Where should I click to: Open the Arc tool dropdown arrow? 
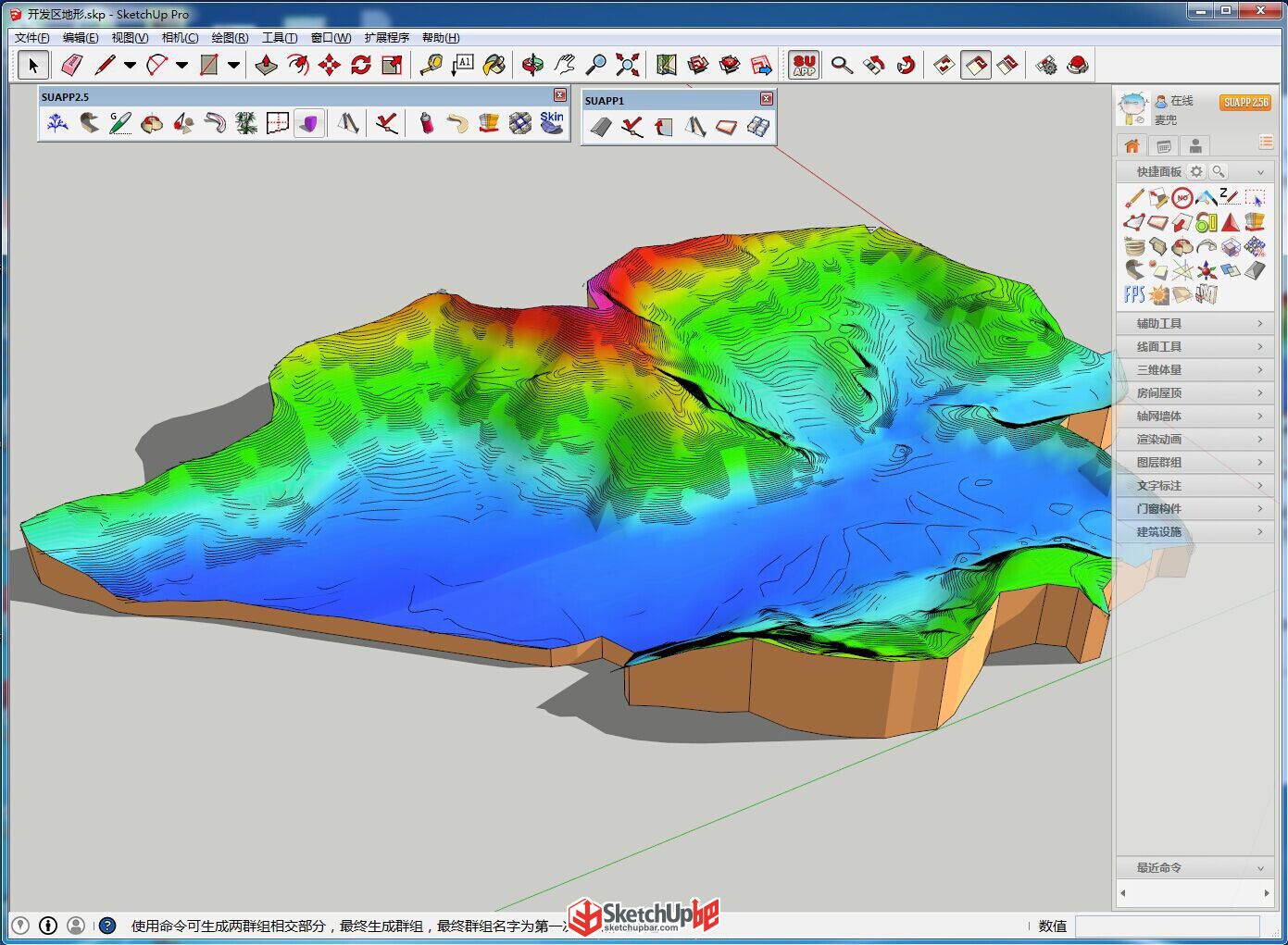pyautogui.click(x=181, y=65)
